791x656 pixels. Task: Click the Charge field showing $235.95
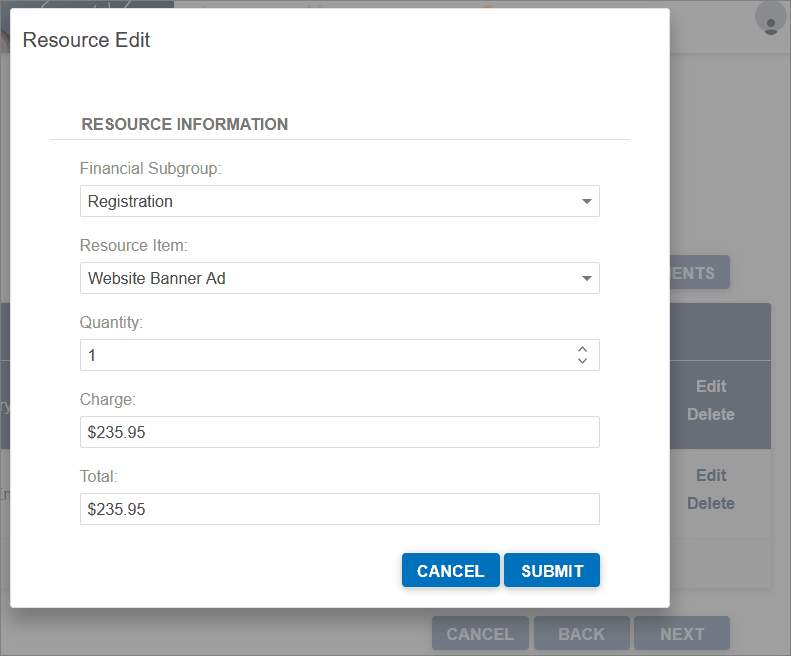[340, 432]
